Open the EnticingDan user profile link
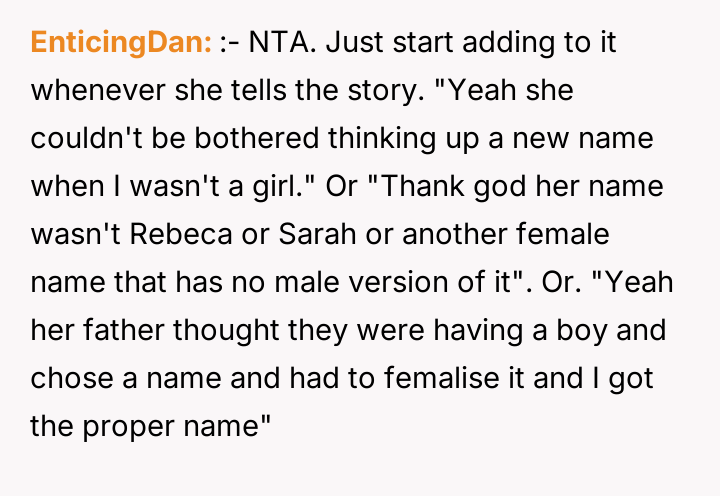Screen dimensions: 720x496 (x=121, y=43)
